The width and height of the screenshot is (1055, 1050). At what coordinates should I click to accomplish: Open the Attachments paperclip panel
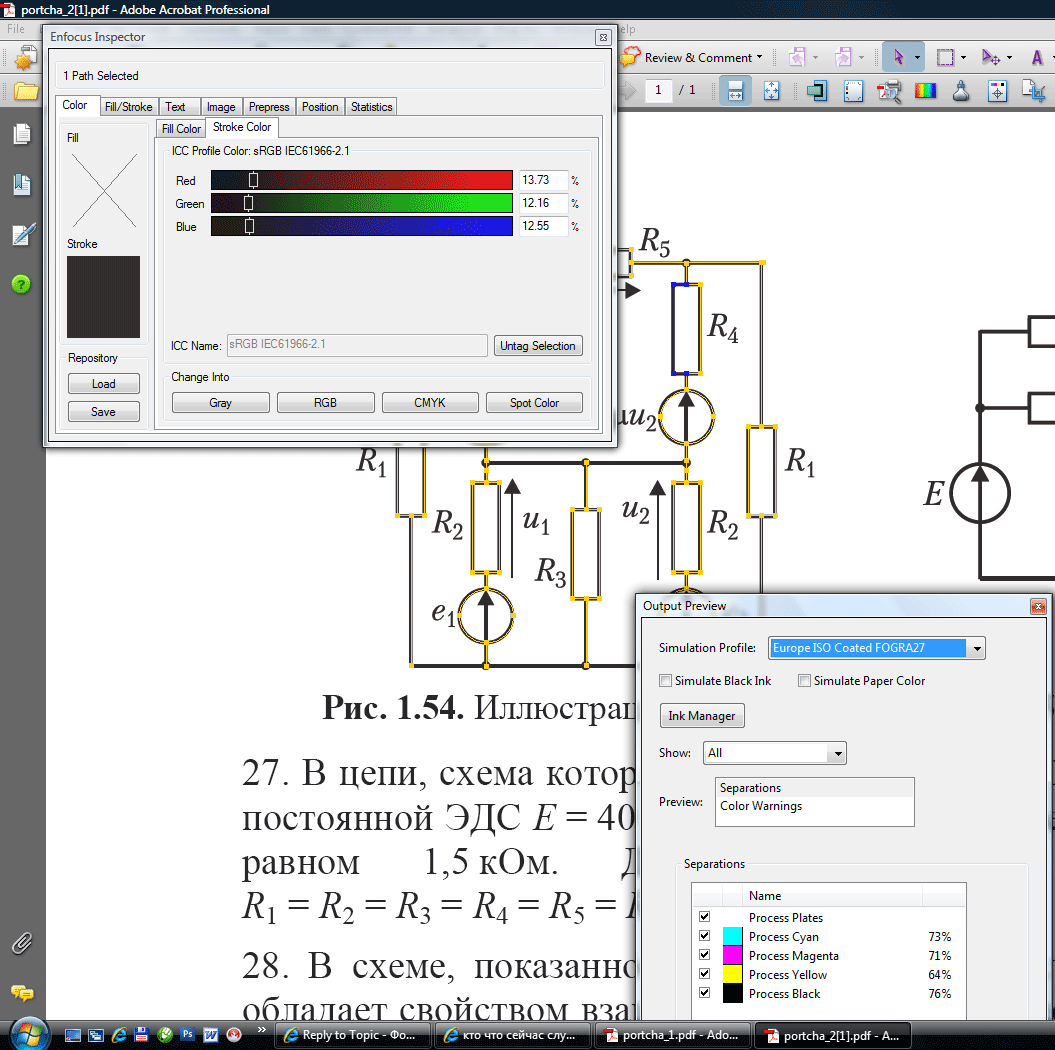coord(21,942)
